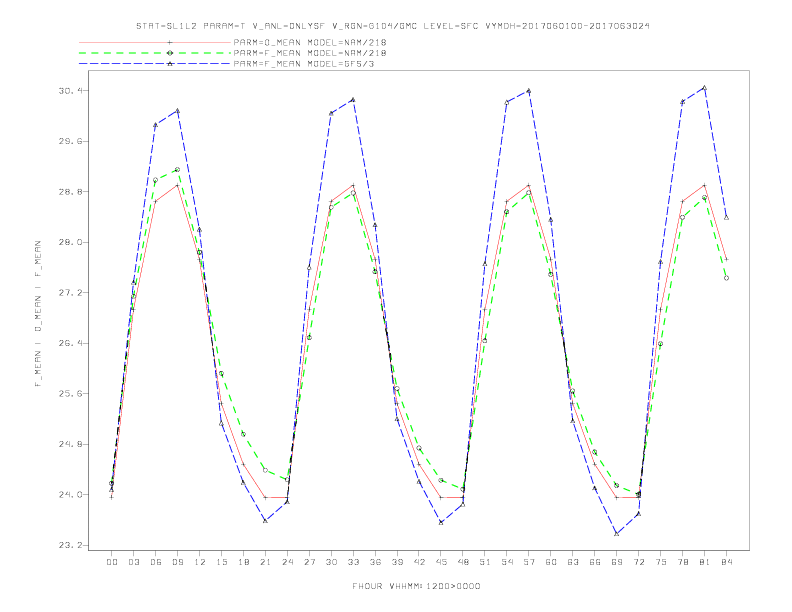Click x-axis hour label 00
792x612 pixels.
(112, 562)
